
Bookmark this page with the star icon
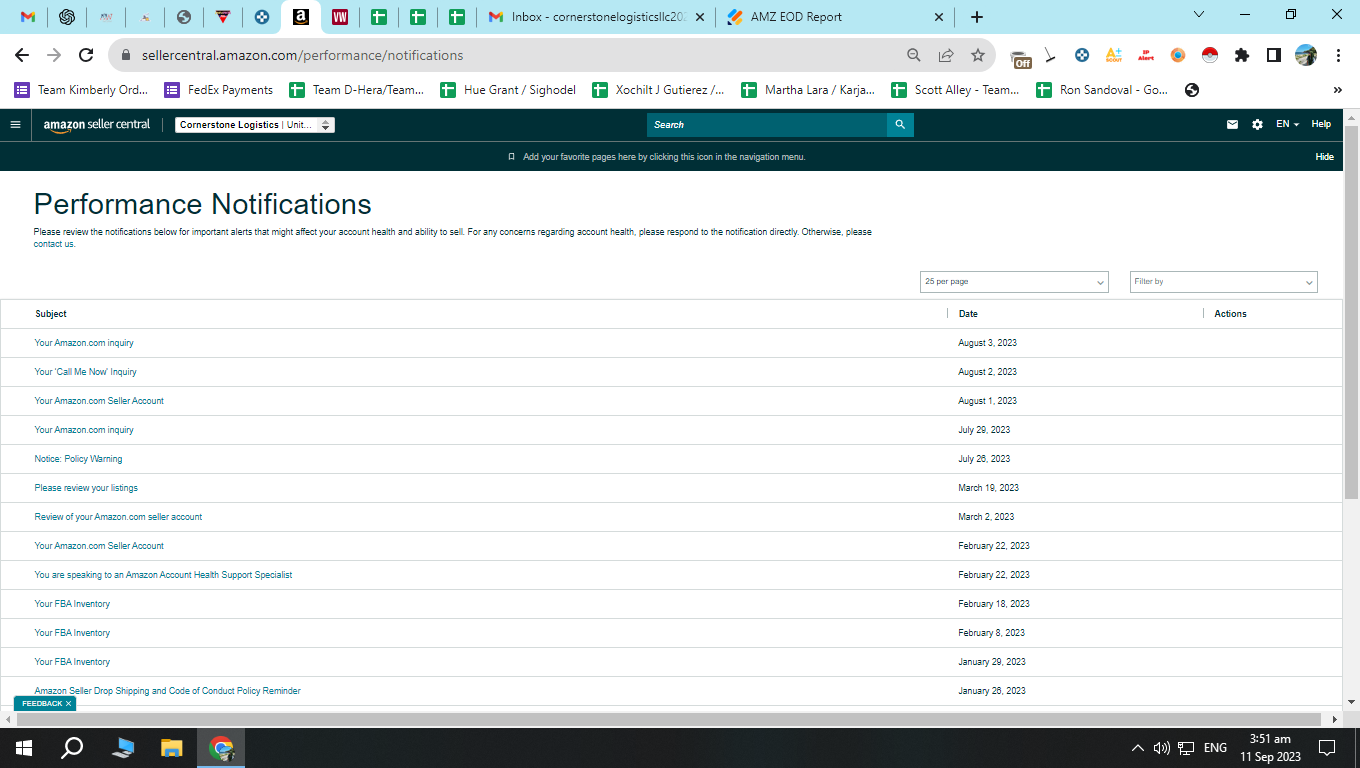(978, 56)
